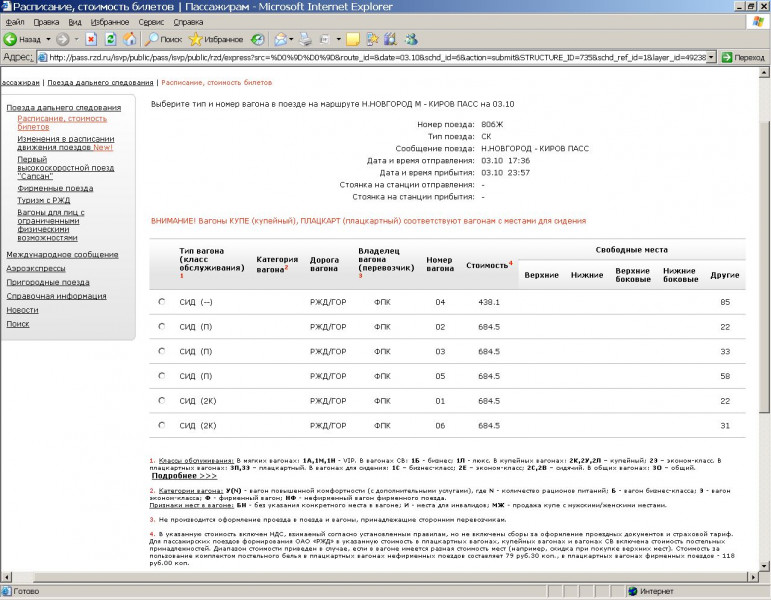Image resolution: width=771 pixels, height=600 pixels.
Task: Select the СИД (П) wagon 05 radio button
Action: (x=162, y=375)
